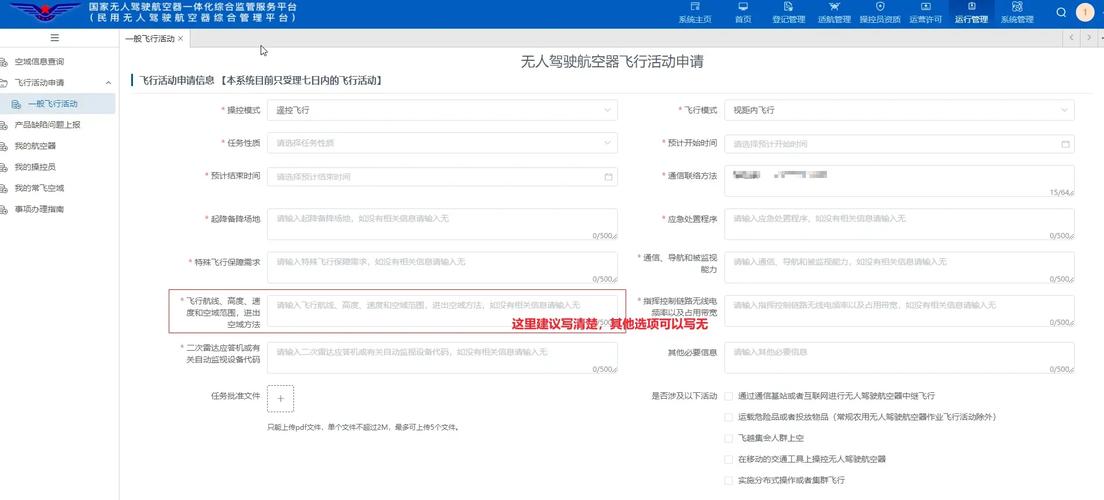Click the 起降备降场地 text area
This screenshot has width=1104, height=500.
click(442, 224)
